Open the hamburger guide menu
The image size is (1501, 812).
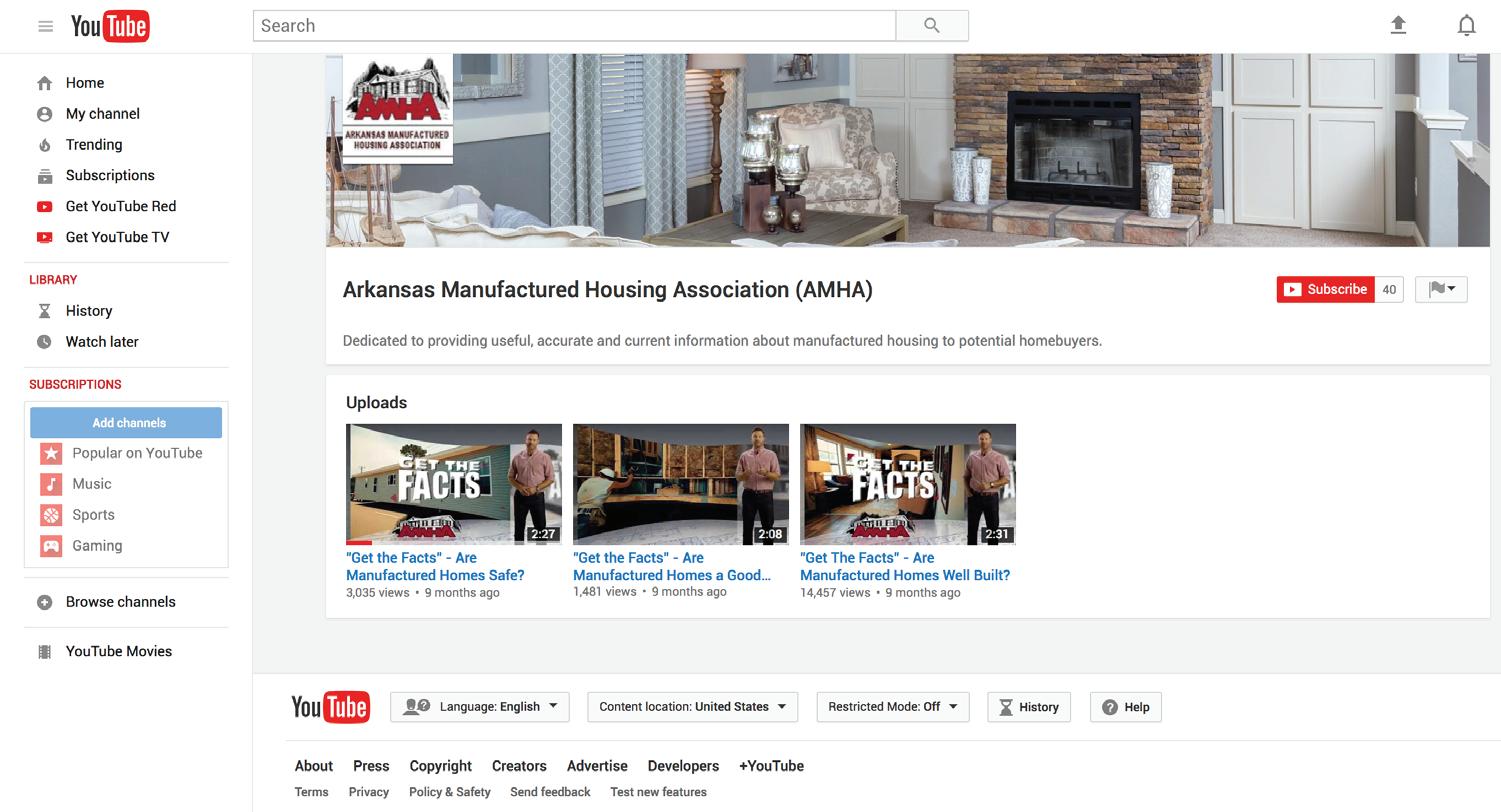tap(45, 26)
